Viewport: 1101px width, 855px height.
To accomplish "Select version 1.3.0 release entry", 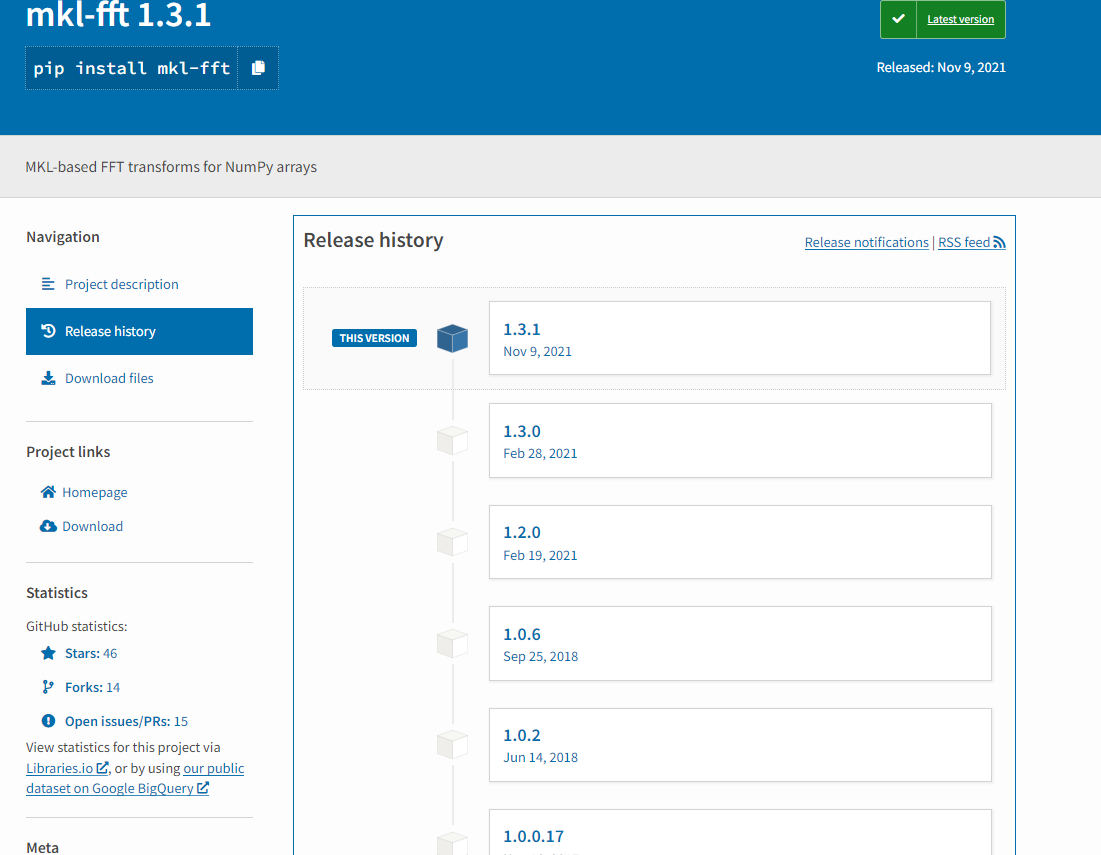I will tap(739, 440).
